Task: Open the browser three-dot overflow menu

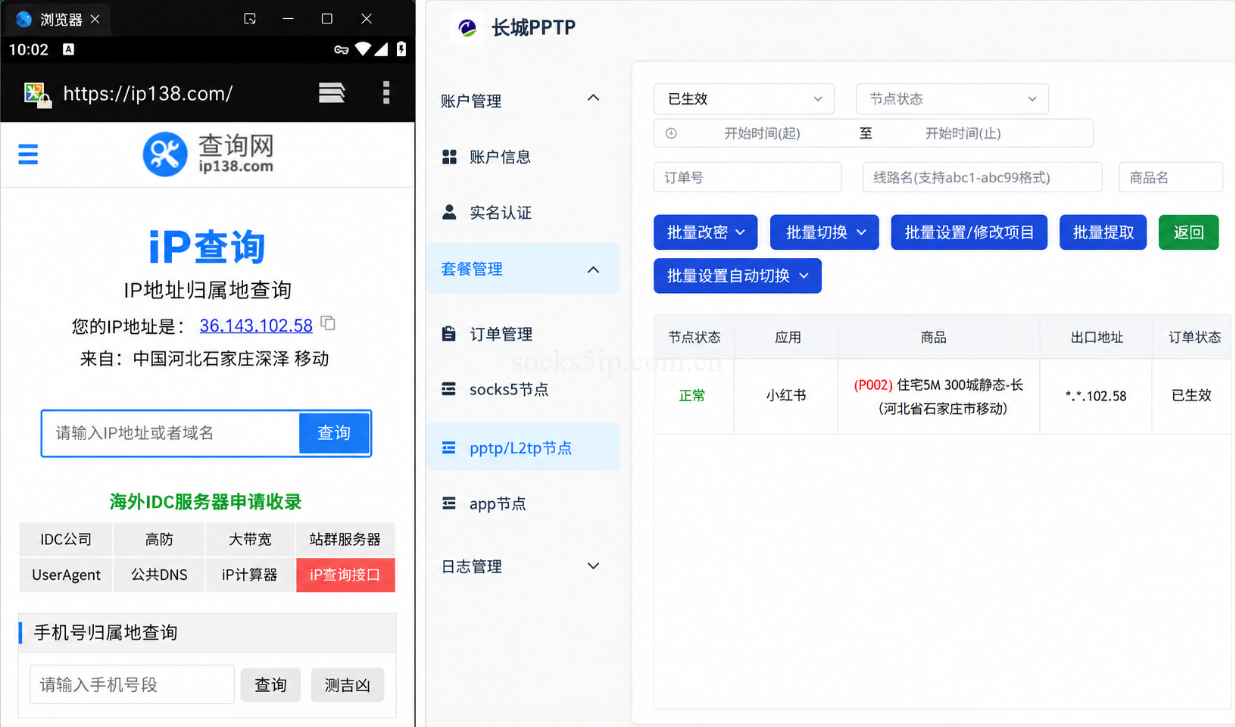Action: 386,93
